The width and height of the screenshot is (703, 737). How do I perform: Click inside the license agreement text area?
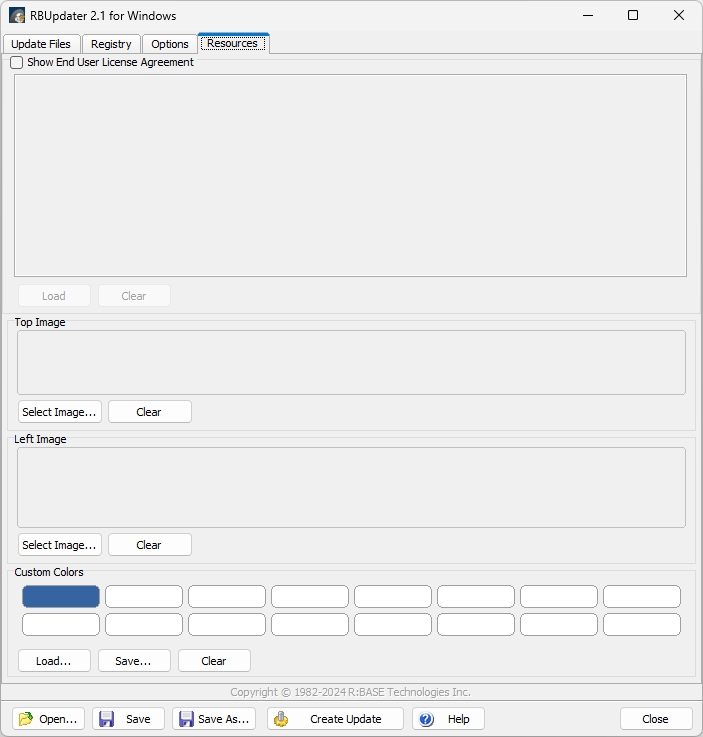tap(351, 175)
